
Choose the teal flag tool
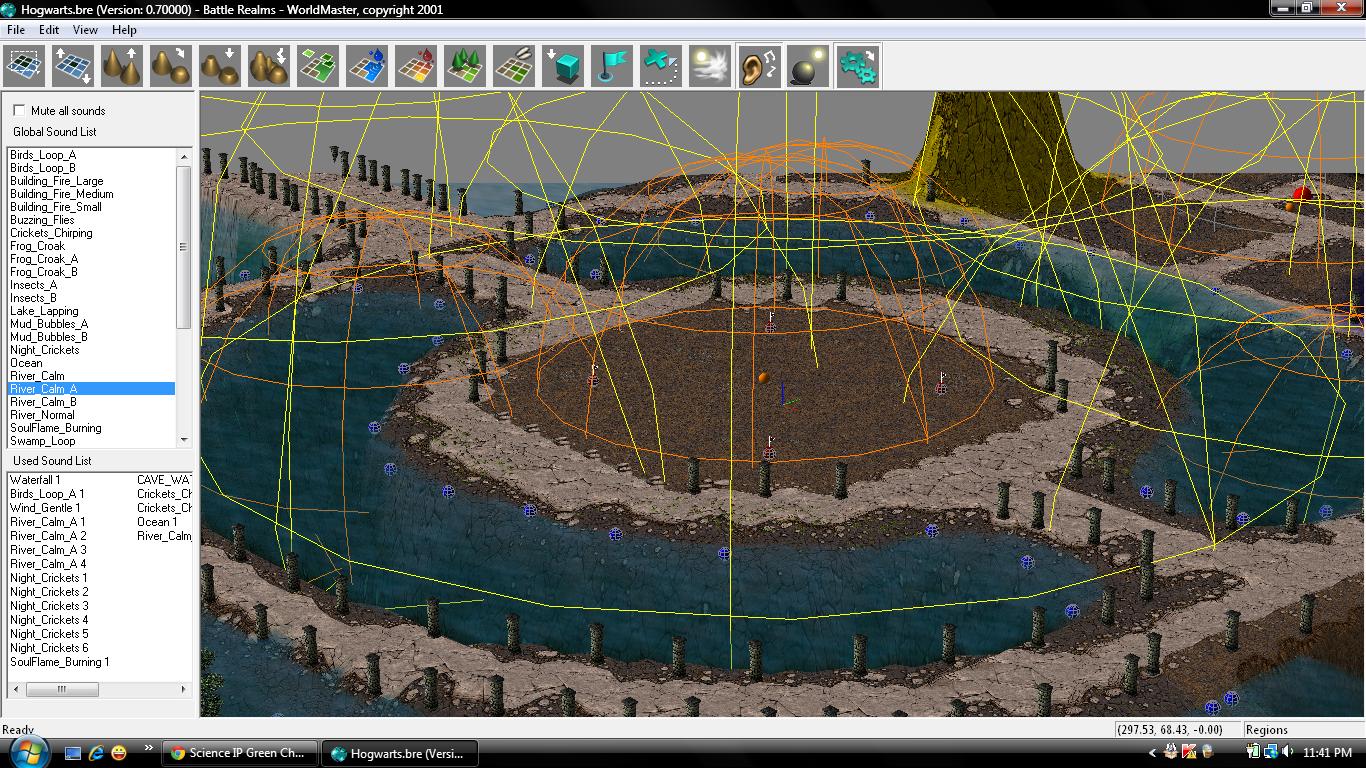(612, 66)
